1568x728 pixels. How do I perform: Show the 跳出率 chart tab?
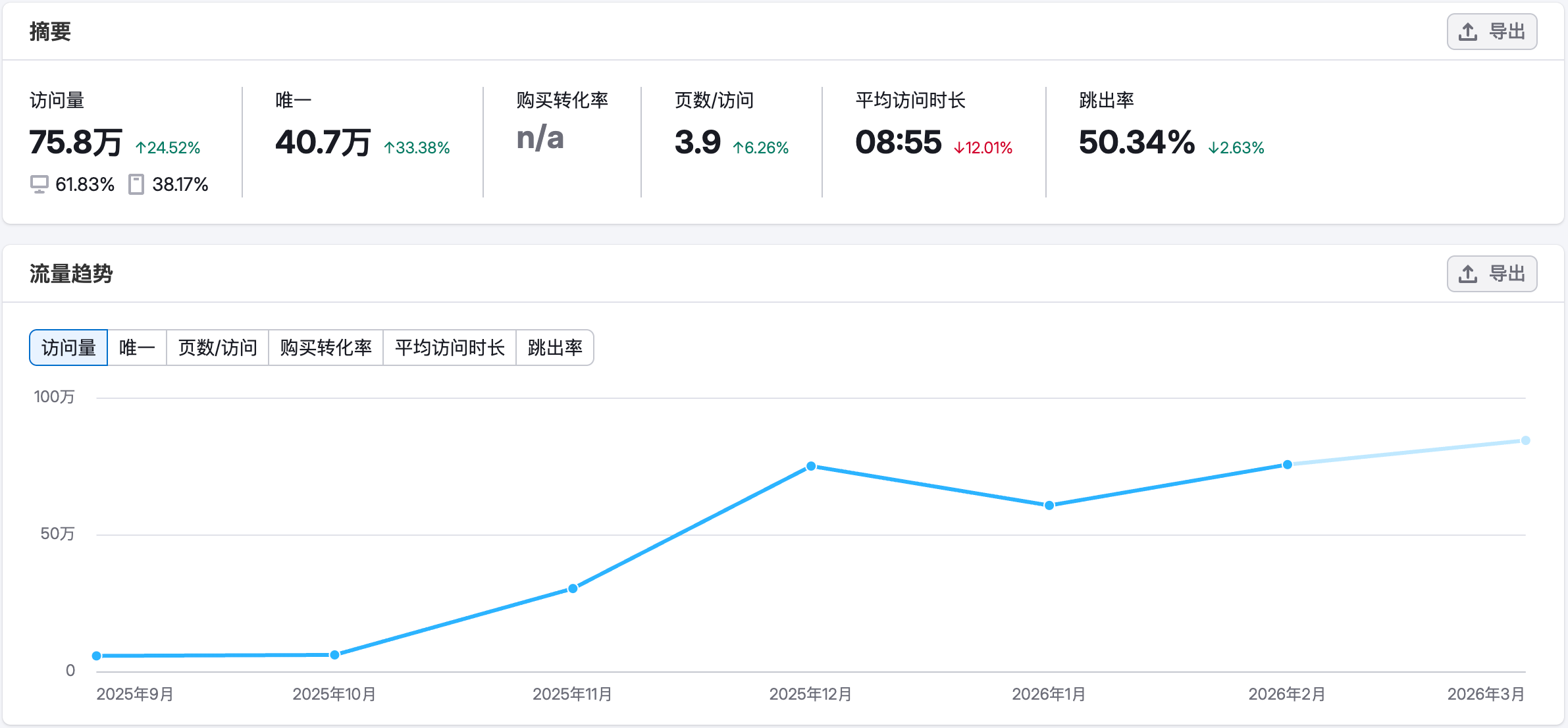[x=555, y=348]
